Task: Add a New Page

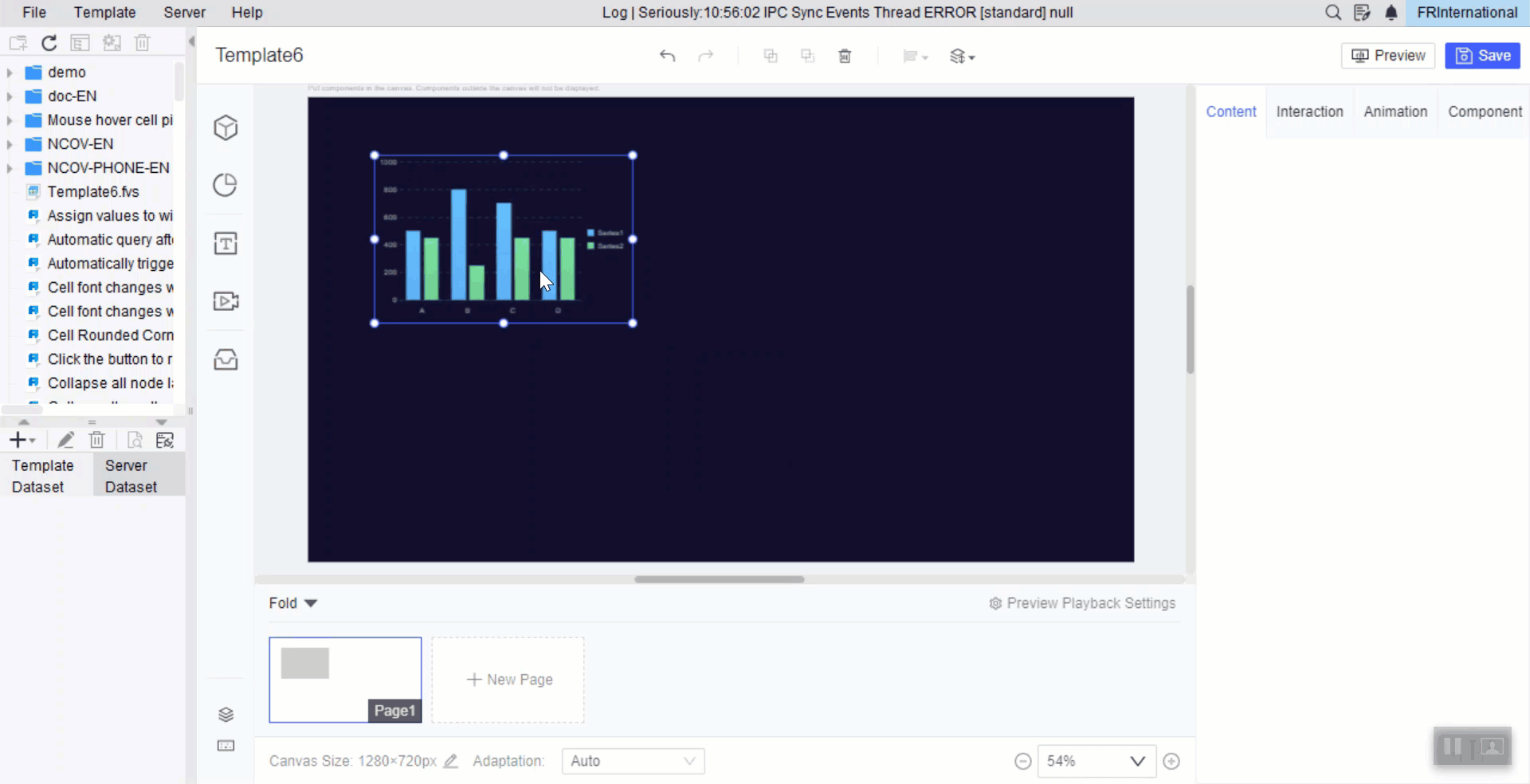Action: point(508,680)
